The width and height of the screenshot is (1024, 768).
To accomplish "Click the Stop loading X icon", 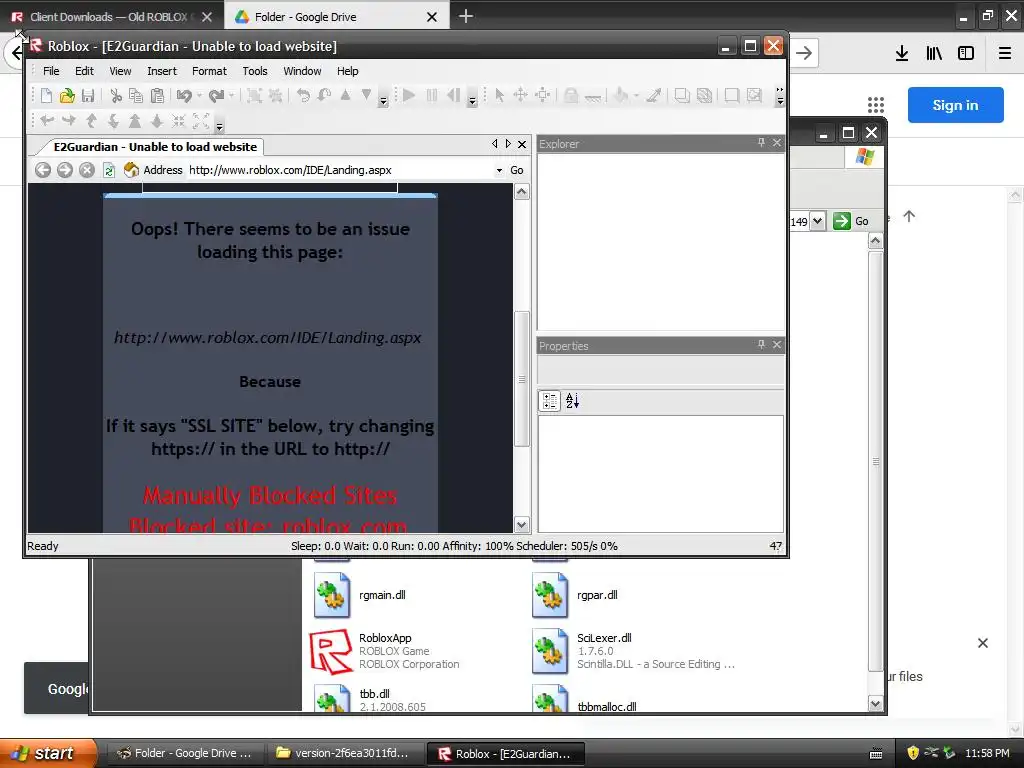I will (87, 170).
